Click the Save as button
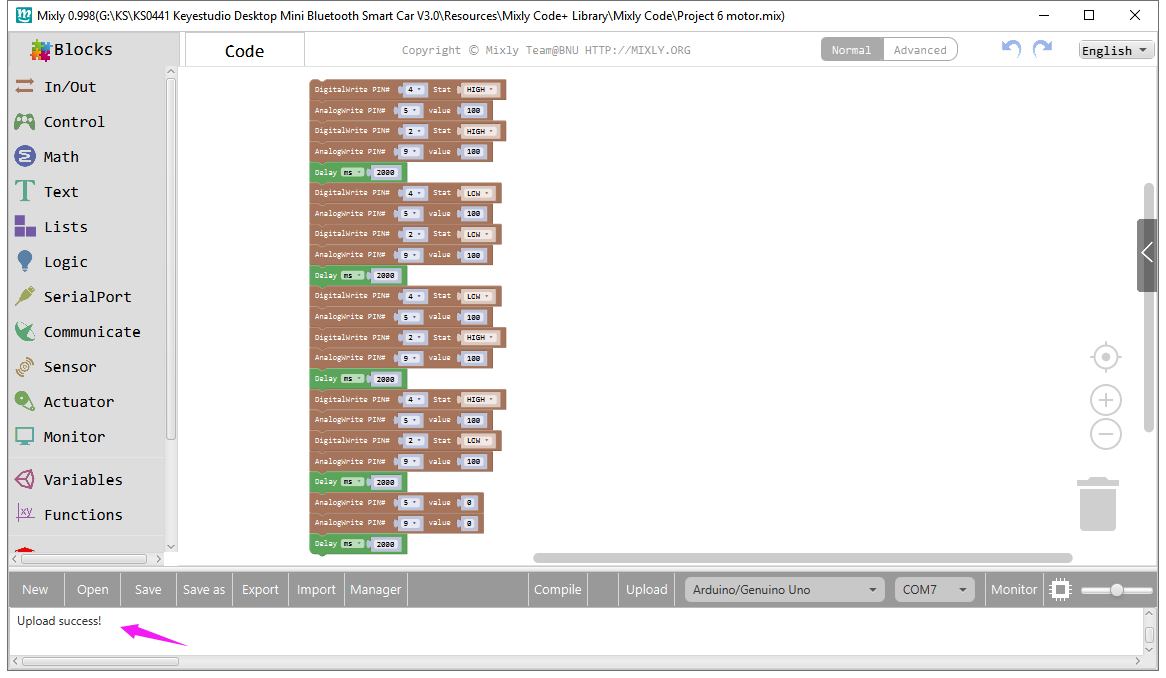Image resolution: width=1166 pixels, height=678 pixels. coord(204,590)
